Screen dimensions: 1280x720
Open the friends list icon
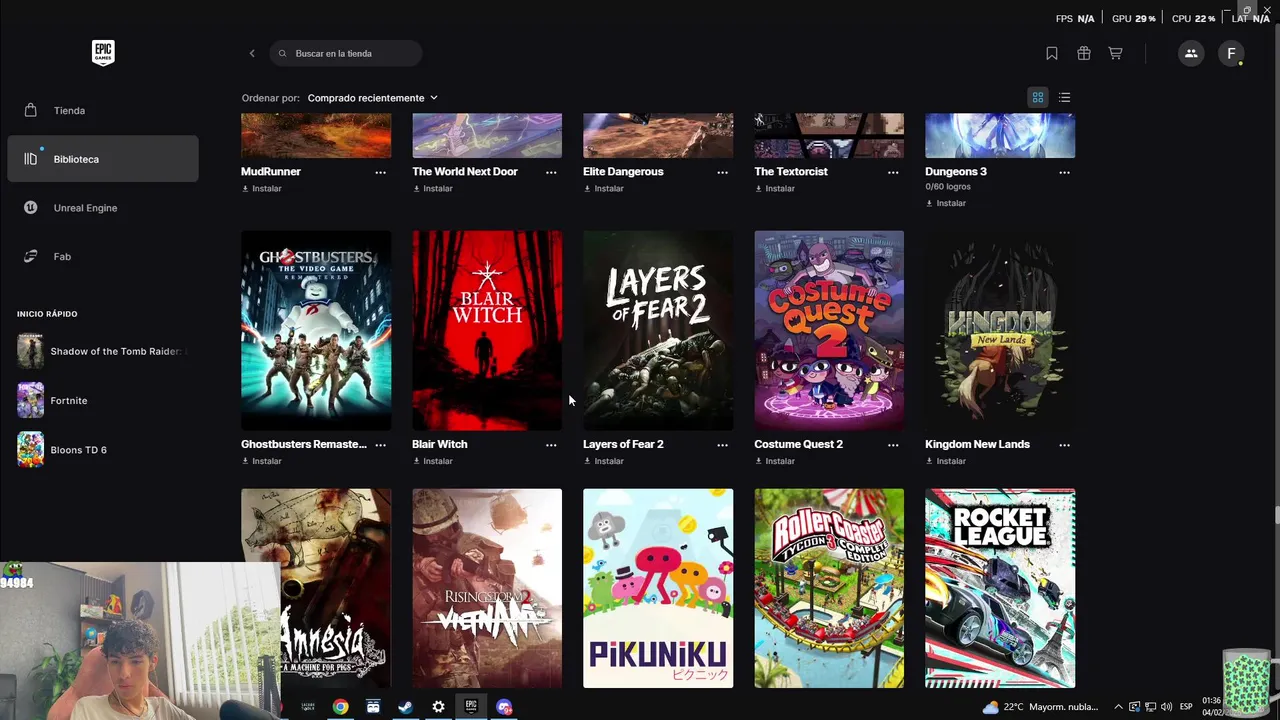(x=1191, y=53)
